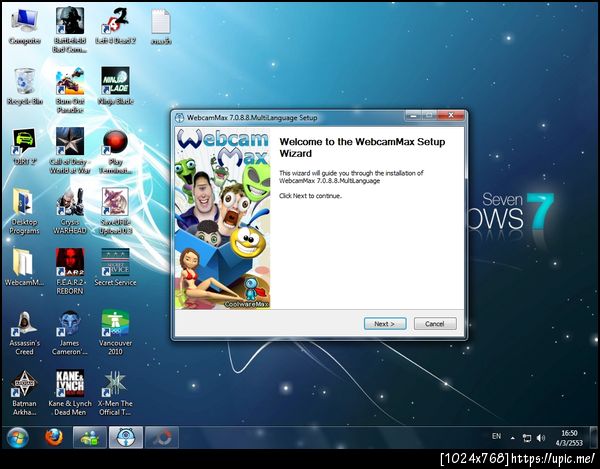600x469 pixels.
Task: Select James Cameron's Avatar shortcut
Action: [70, 333]
